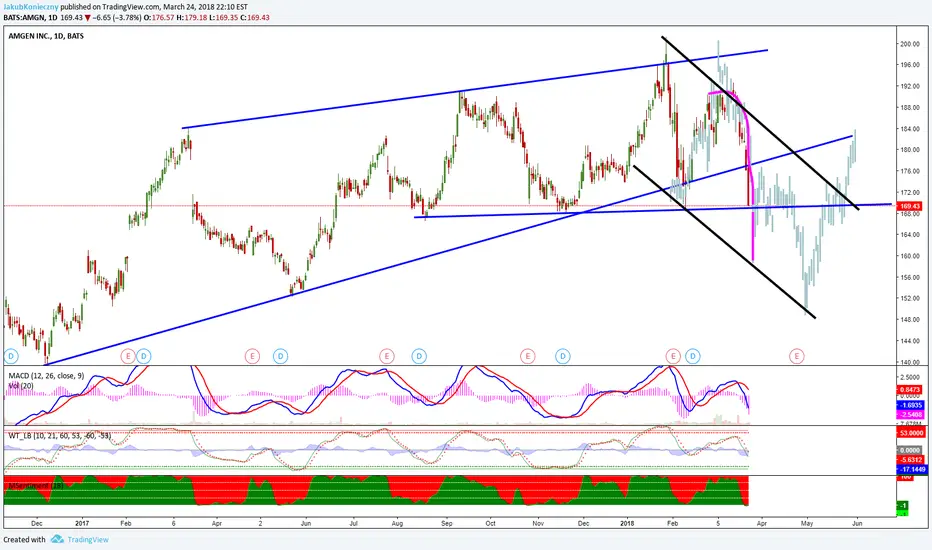This screenshot has width=932, height=550.
Task: Click the leftmost dividend marker in December 2016
Action: [11, 357]
